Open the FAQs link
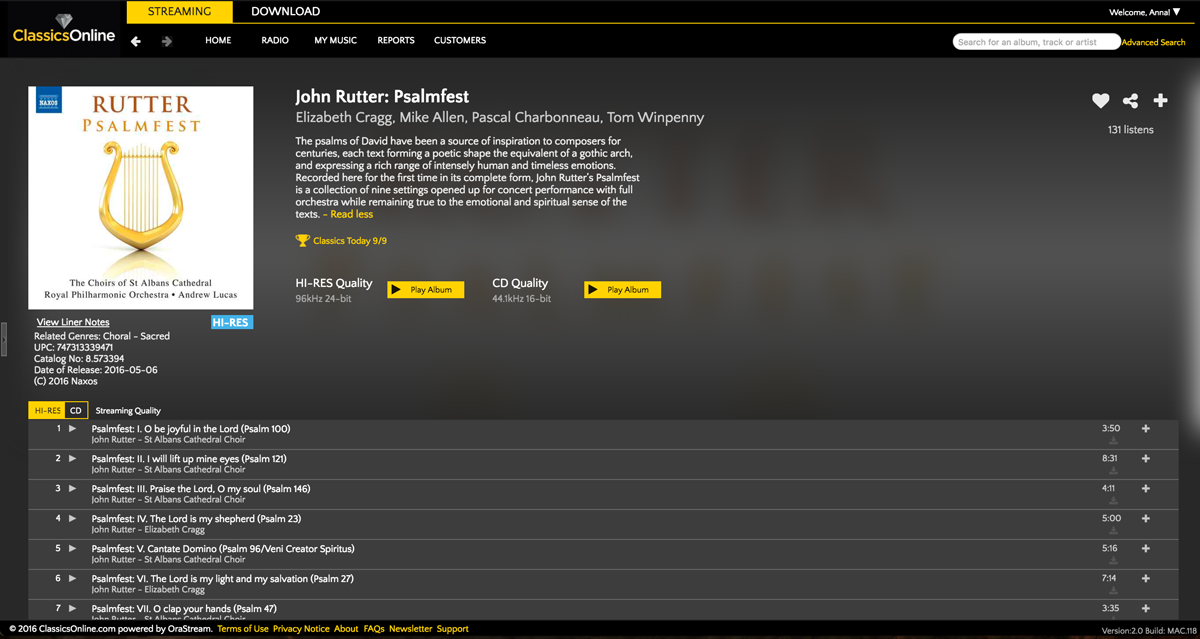 [x=374, y=629]
